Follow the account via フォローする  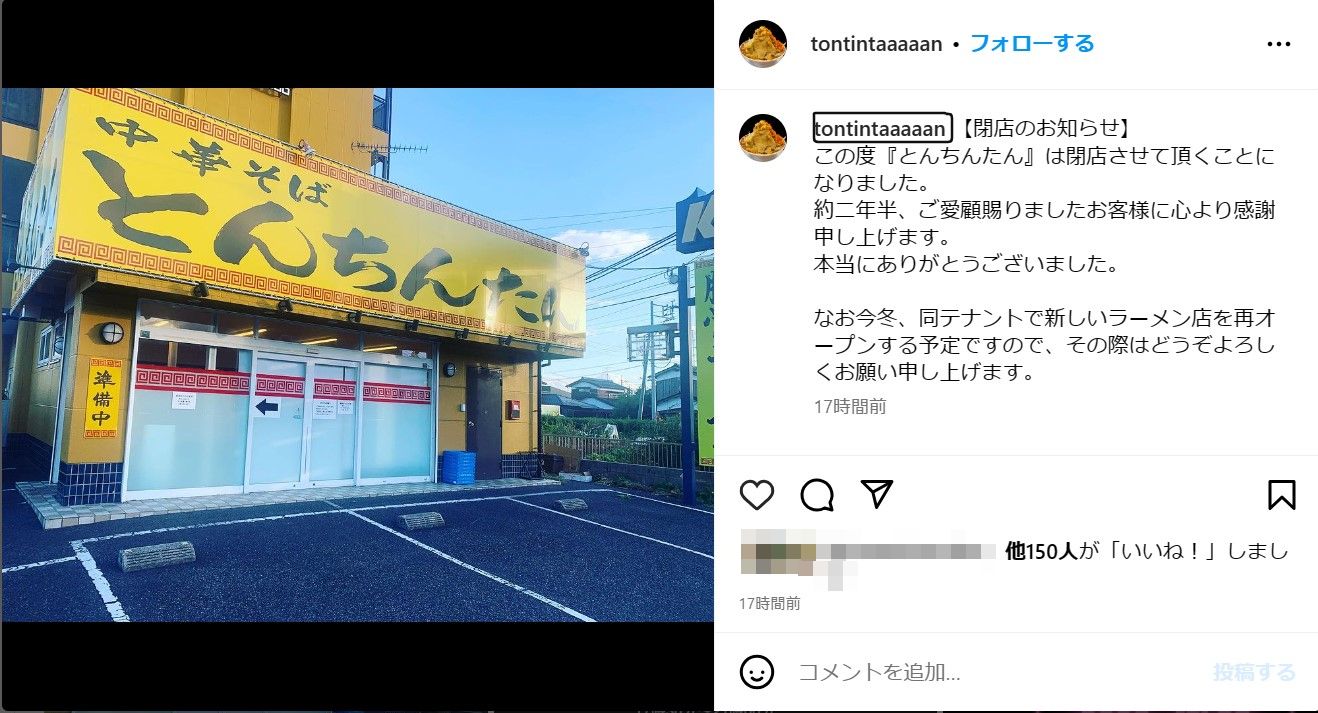pyautogui.click(x=1032, y=44)
